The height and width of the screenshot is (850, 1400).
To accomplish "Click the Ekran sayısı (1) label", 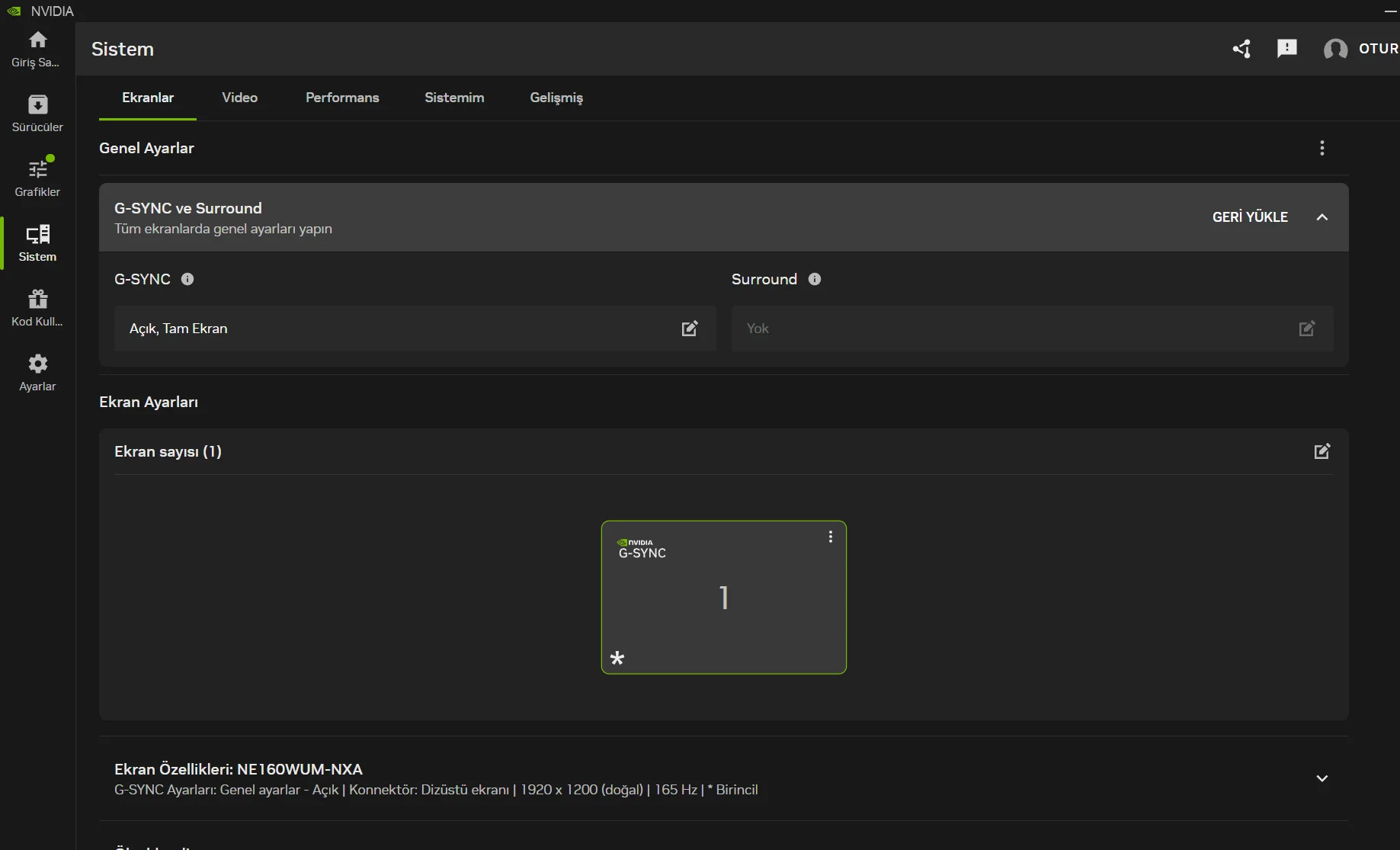I will tap(168, 451).
